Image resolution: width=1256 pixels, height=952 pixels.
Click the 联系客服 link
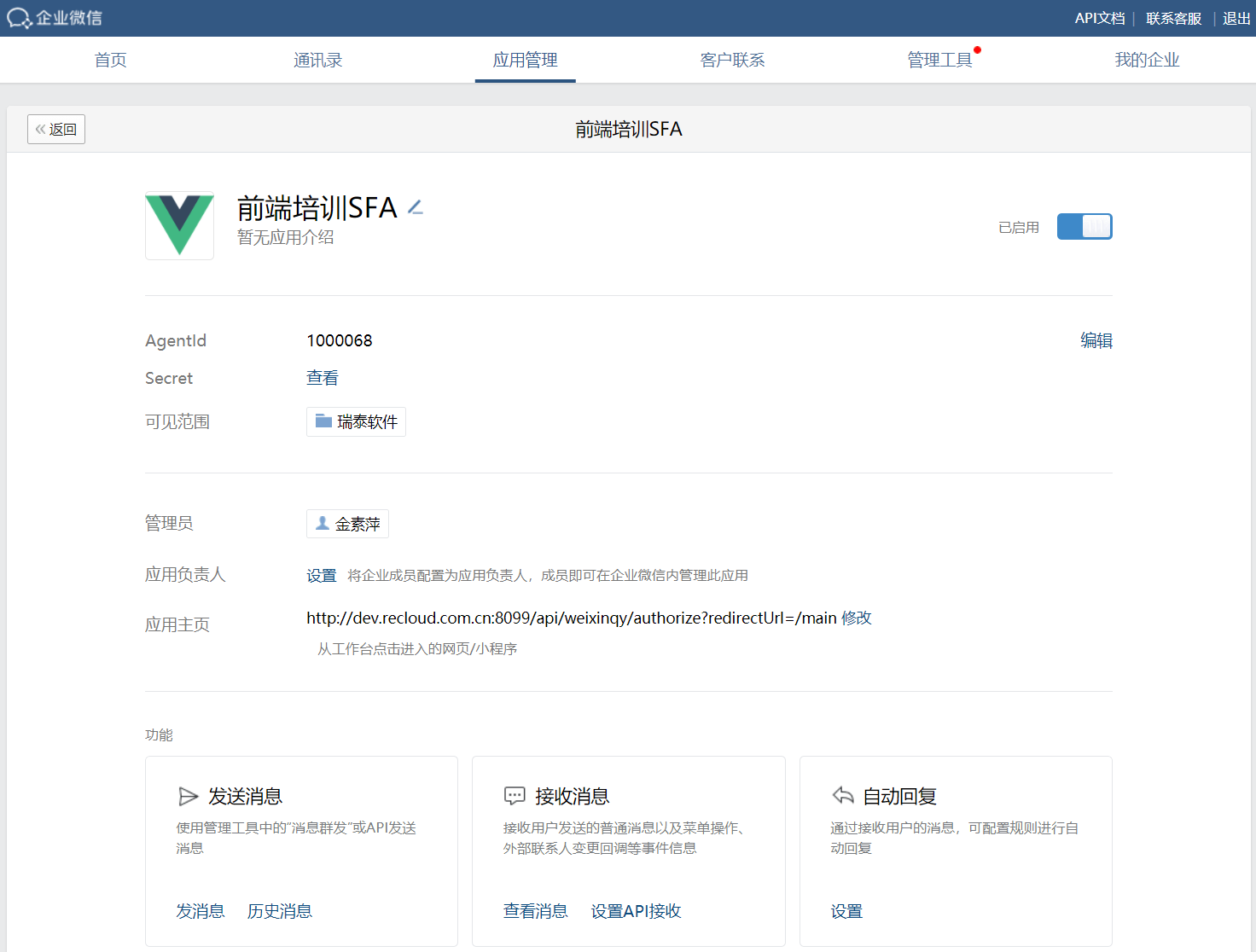[x=1174, y=18]
